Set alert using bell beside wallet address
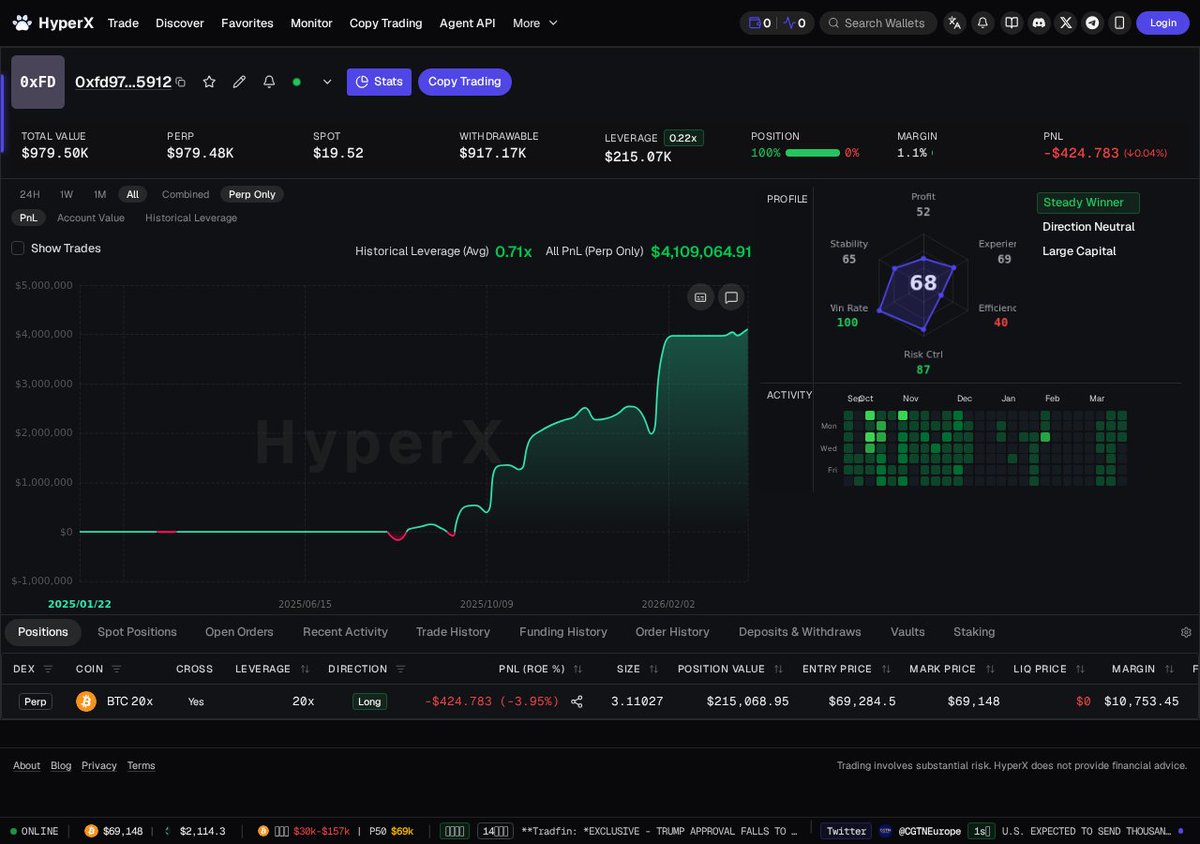The width and height of the screenshot is (1200, 844). pos(269,82)
